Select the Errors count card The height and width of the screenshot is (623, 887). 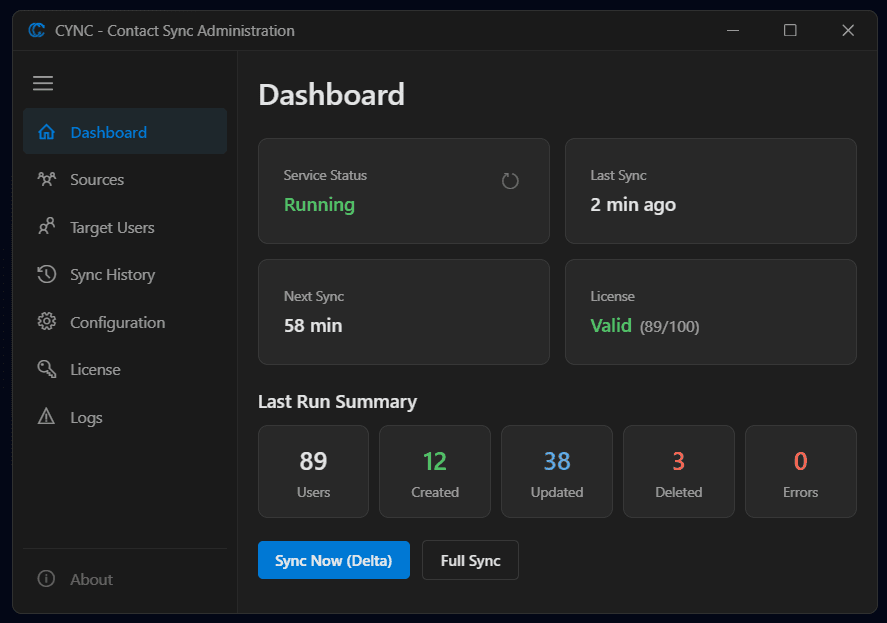800,472
